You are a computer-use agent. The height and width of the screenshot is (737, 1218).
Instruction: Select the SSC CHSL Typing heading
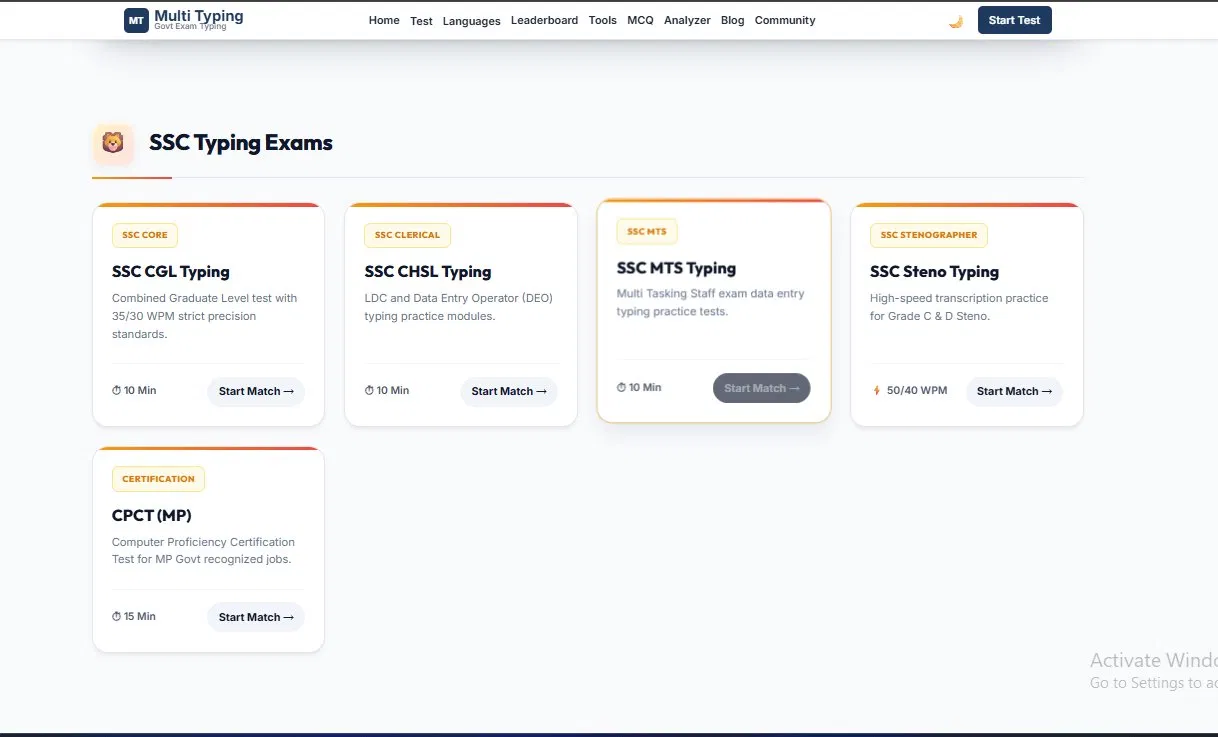click(428, 271)
